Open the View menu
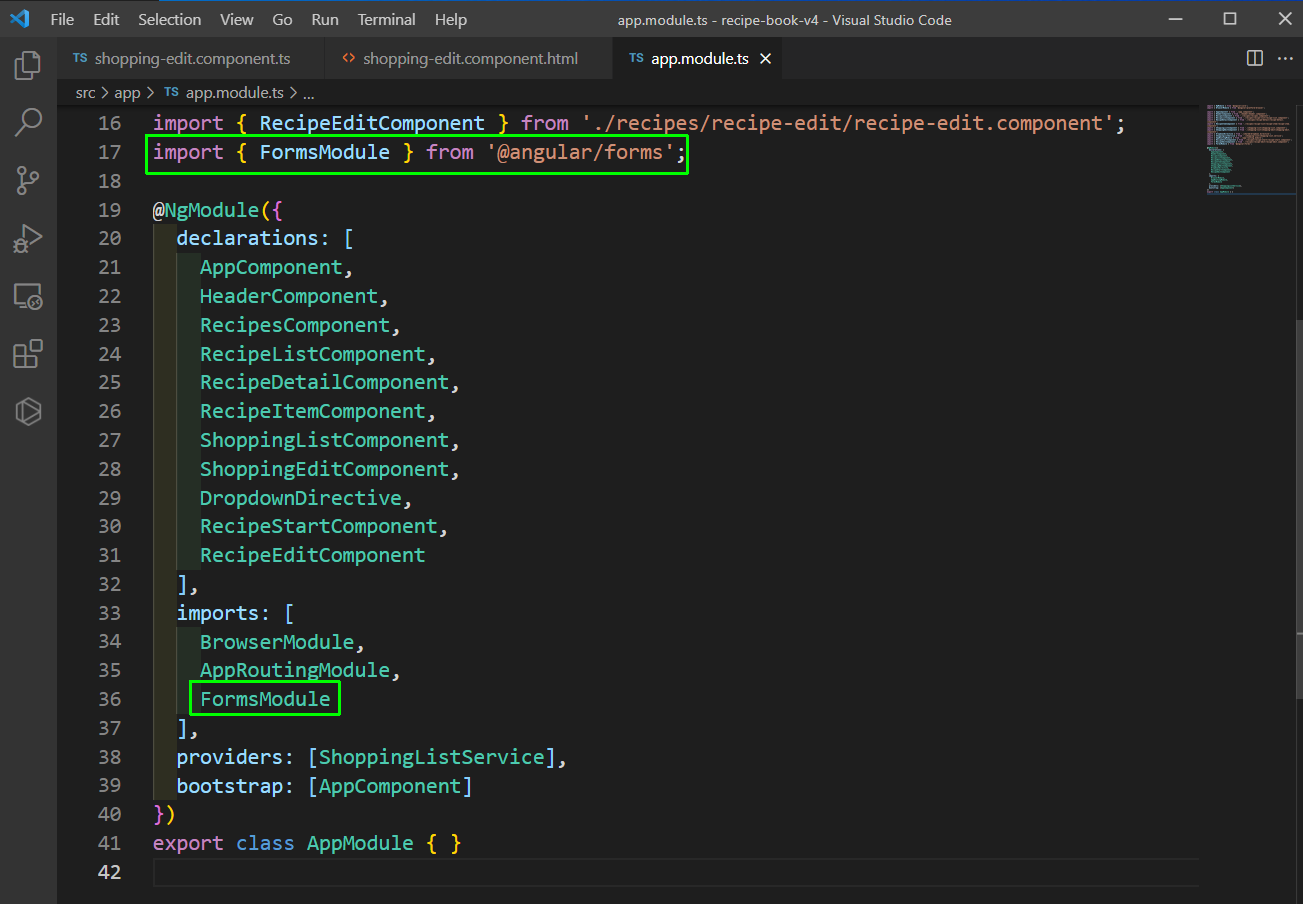The width and height of the screenshot is (1303, 904). pos(237,19)
